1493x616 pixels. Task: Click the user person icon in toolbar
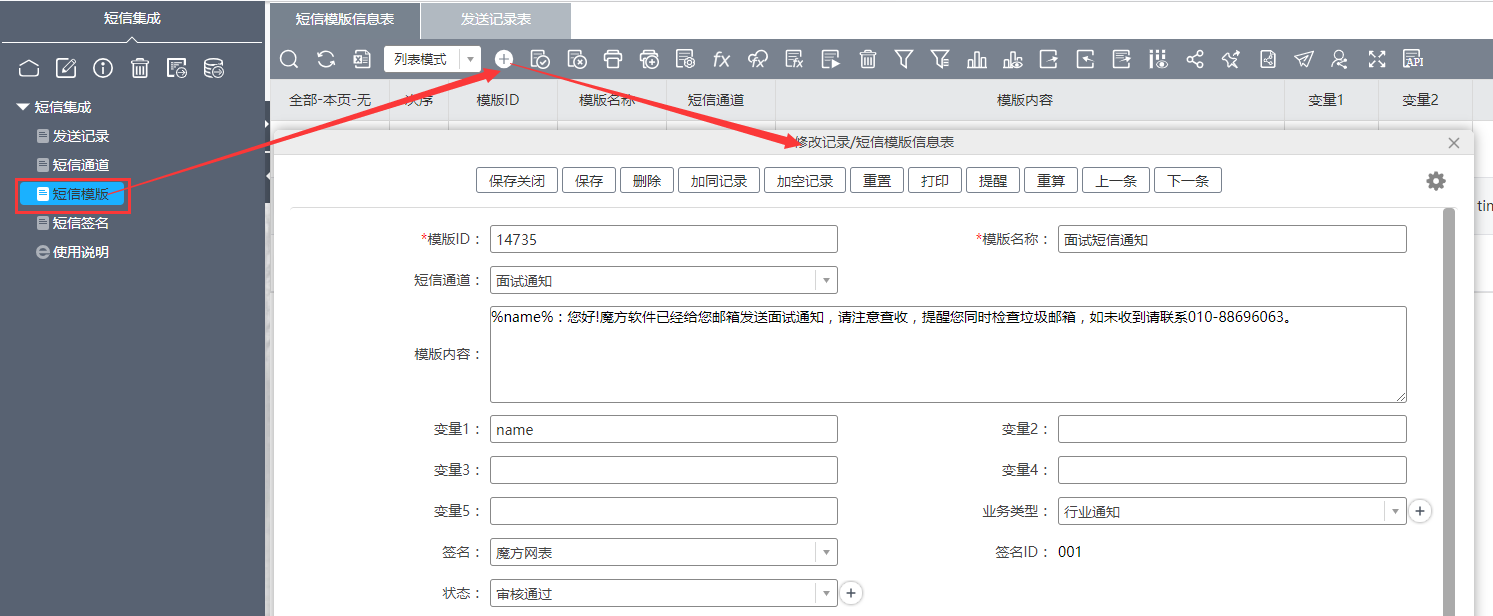pyautogui.click(x=1340, y=59)
